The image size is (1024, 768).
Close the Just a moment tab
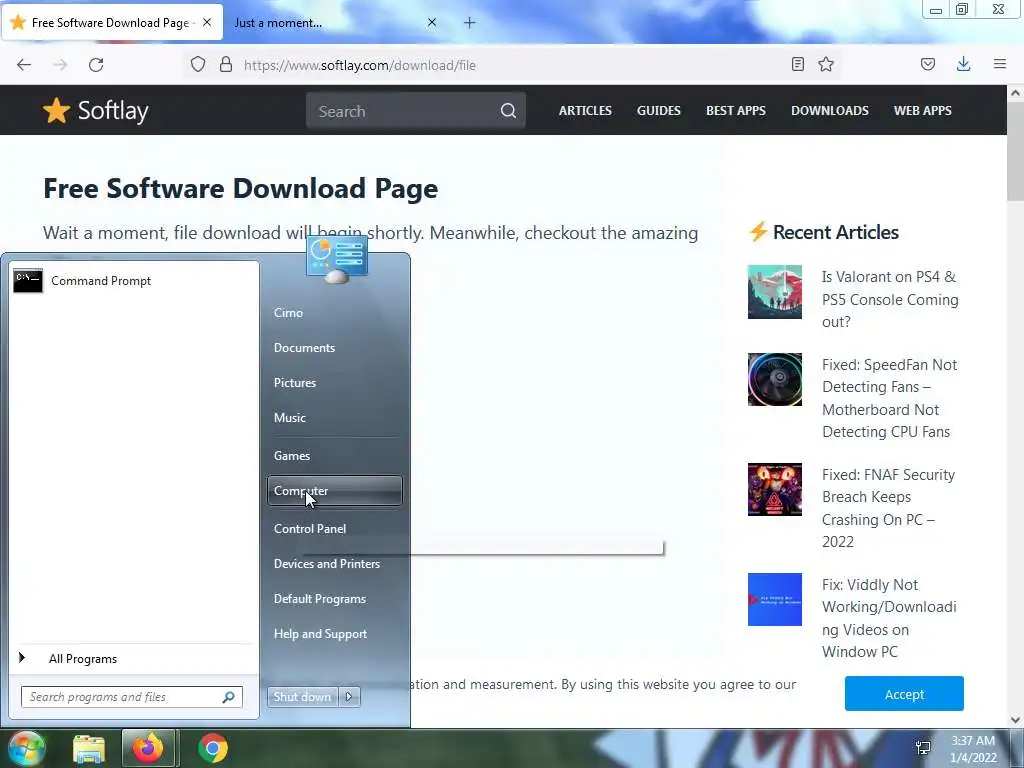point(432,22)
